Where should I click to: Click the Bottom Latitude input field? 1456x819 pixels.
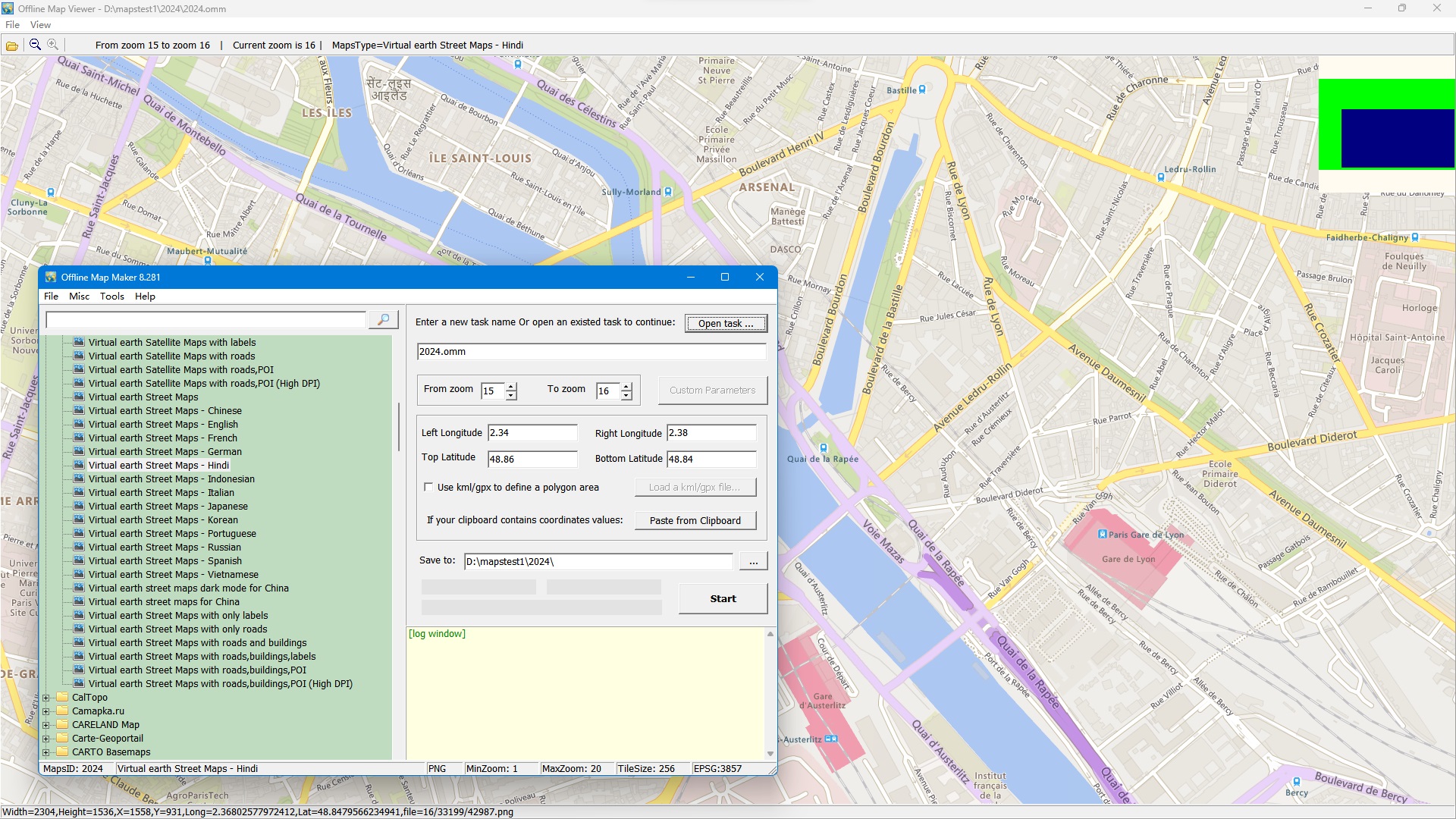click(x=711, y=458)
